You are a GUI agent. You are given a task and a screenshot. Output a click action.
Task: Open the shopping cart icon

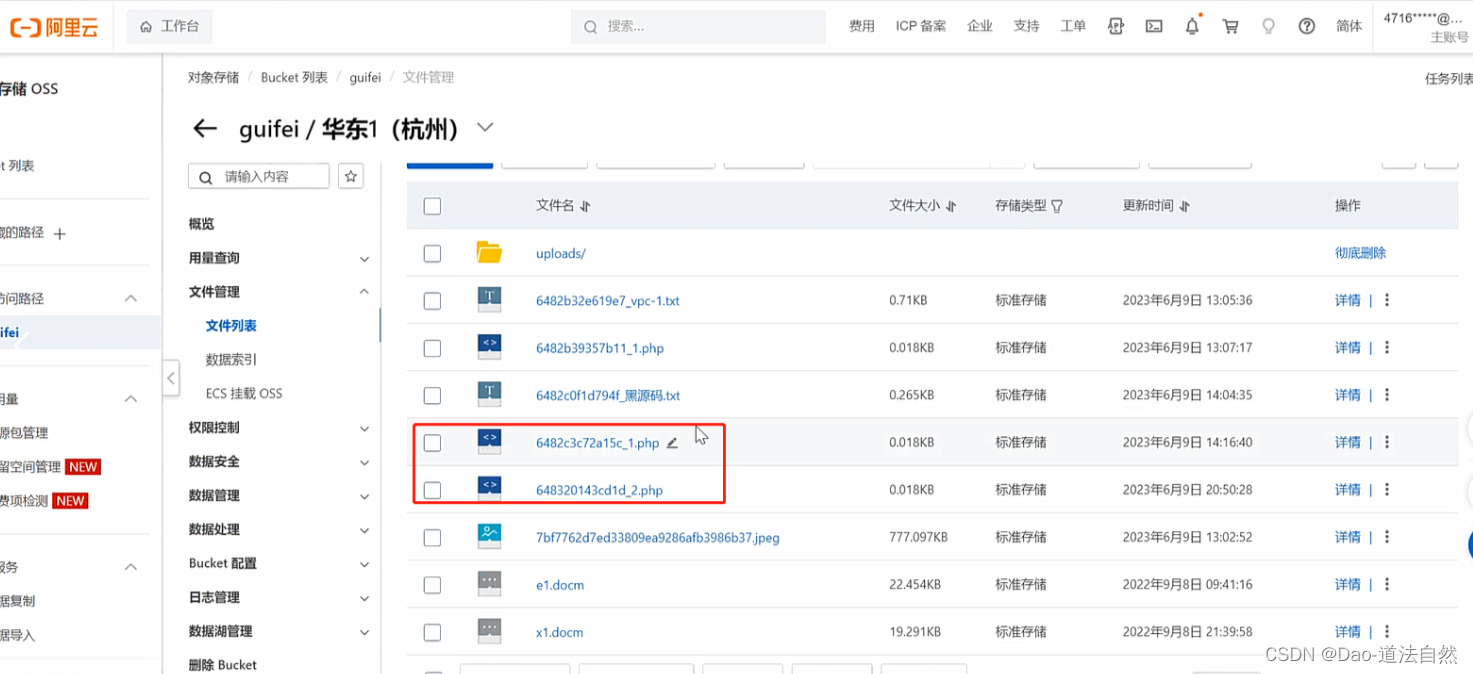1230,26
